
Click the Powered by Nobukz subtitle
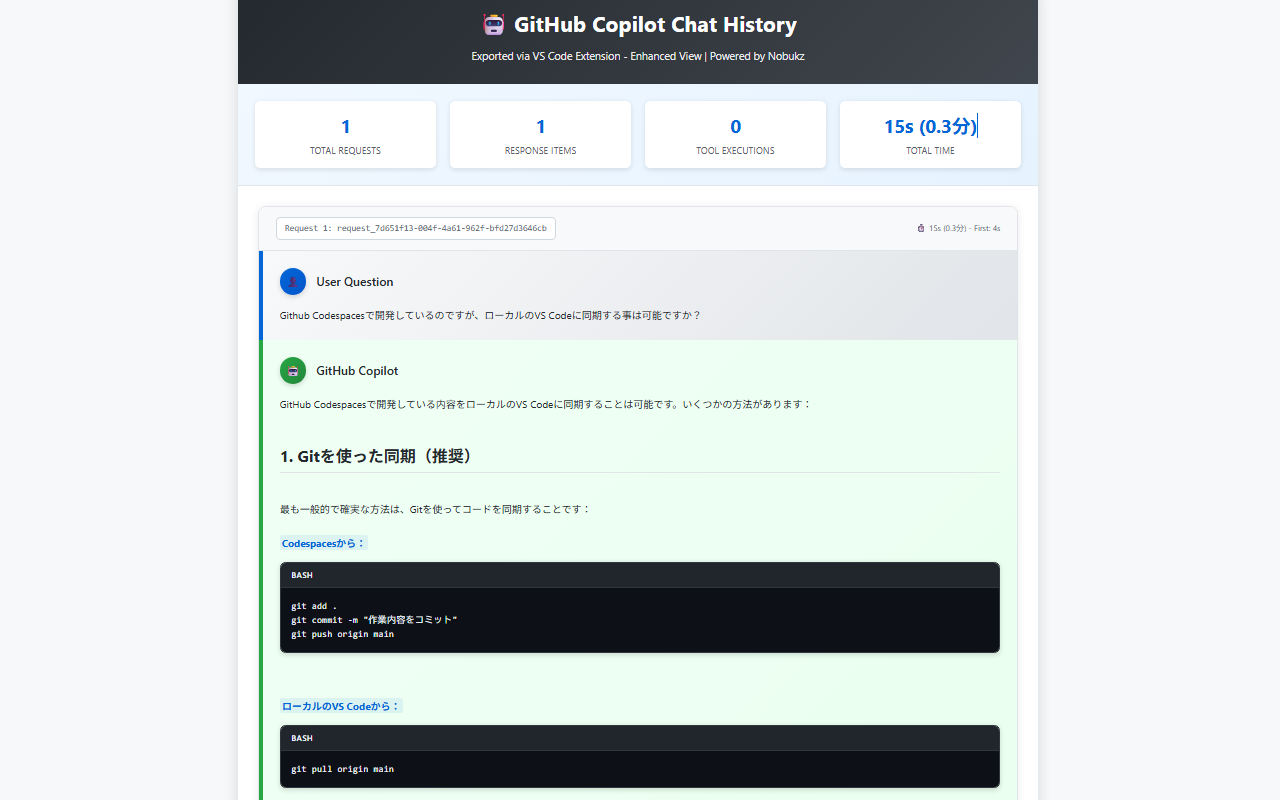[638, 56]
